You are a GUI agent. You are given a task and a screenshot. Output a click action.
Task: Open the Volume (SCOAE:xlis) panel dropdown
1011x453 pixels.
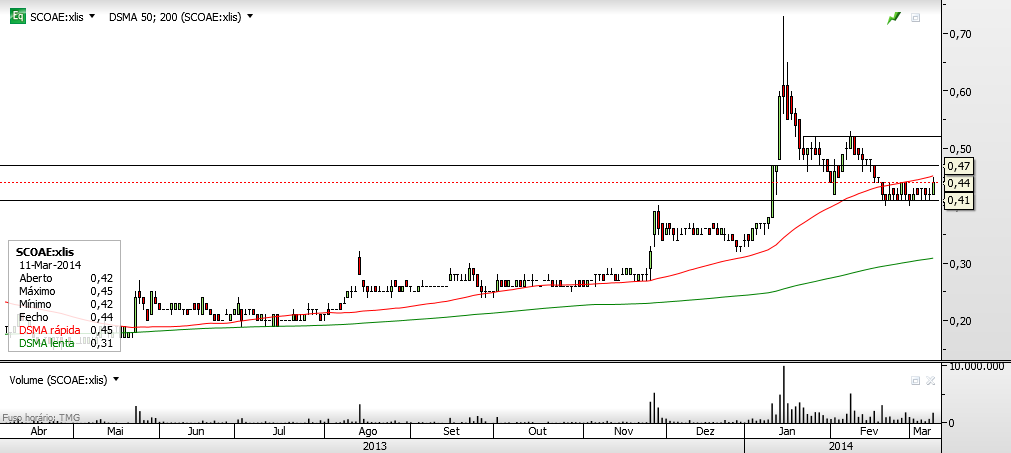coord(116,380)
